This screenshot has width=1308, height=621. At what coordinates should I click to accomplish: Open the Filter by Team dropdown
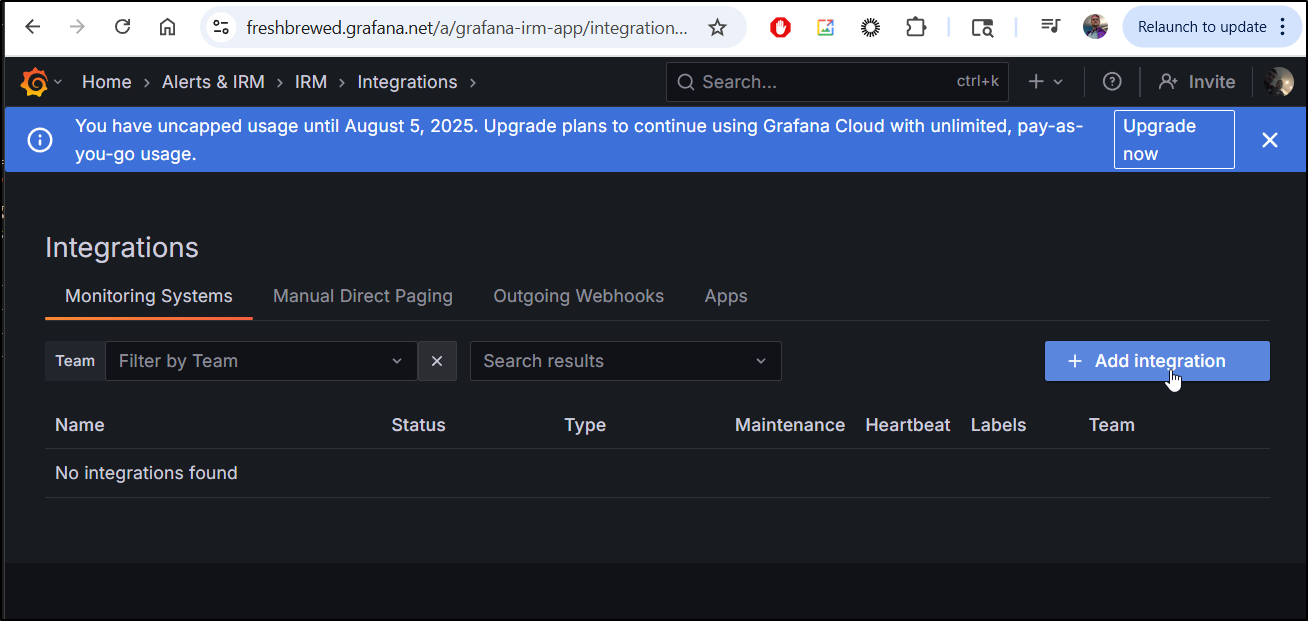click(x=261, y=361)
